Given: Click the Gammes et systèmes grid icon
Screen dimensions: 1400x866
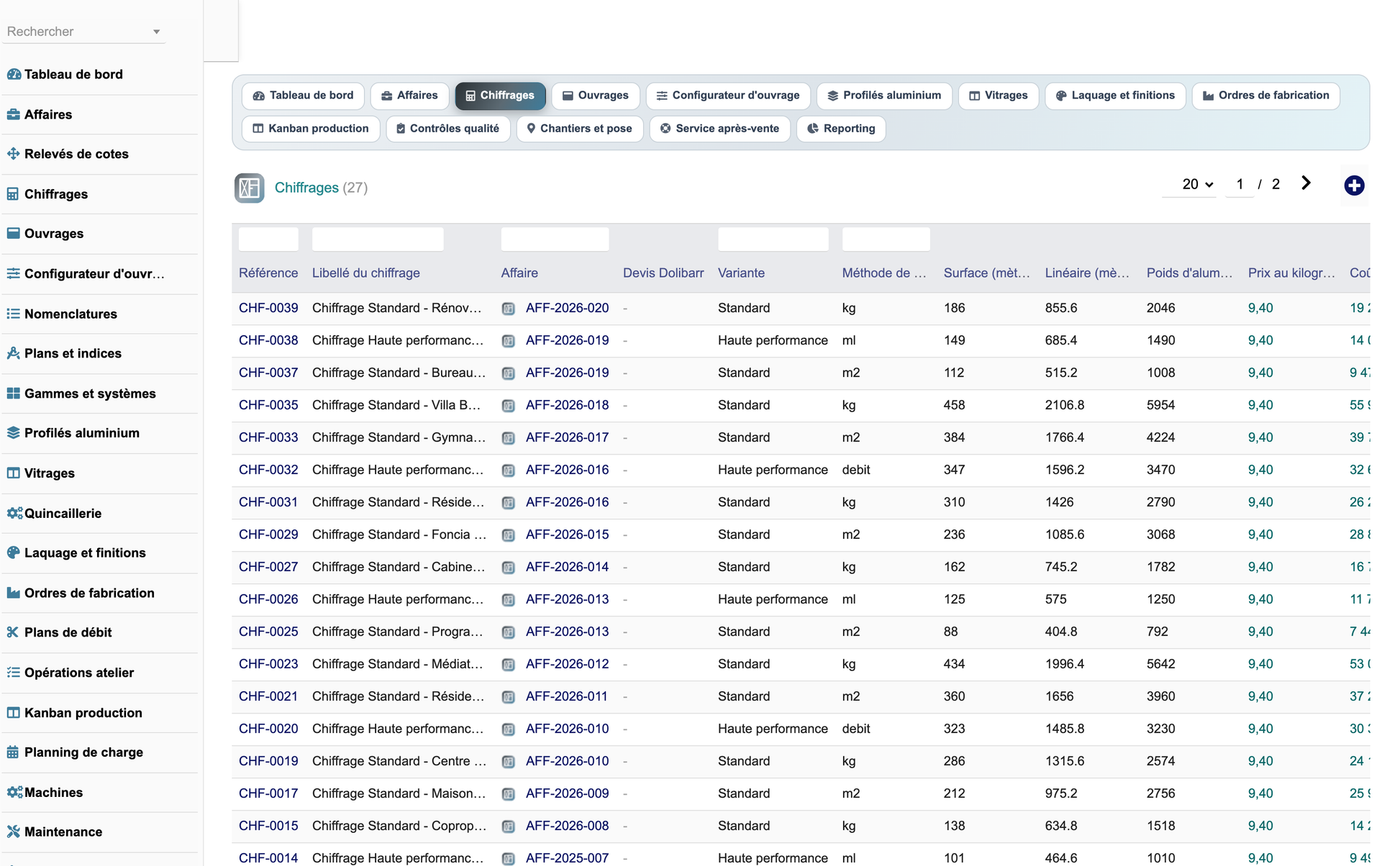Looking at the screenshot, I should (x=14, y=393).
